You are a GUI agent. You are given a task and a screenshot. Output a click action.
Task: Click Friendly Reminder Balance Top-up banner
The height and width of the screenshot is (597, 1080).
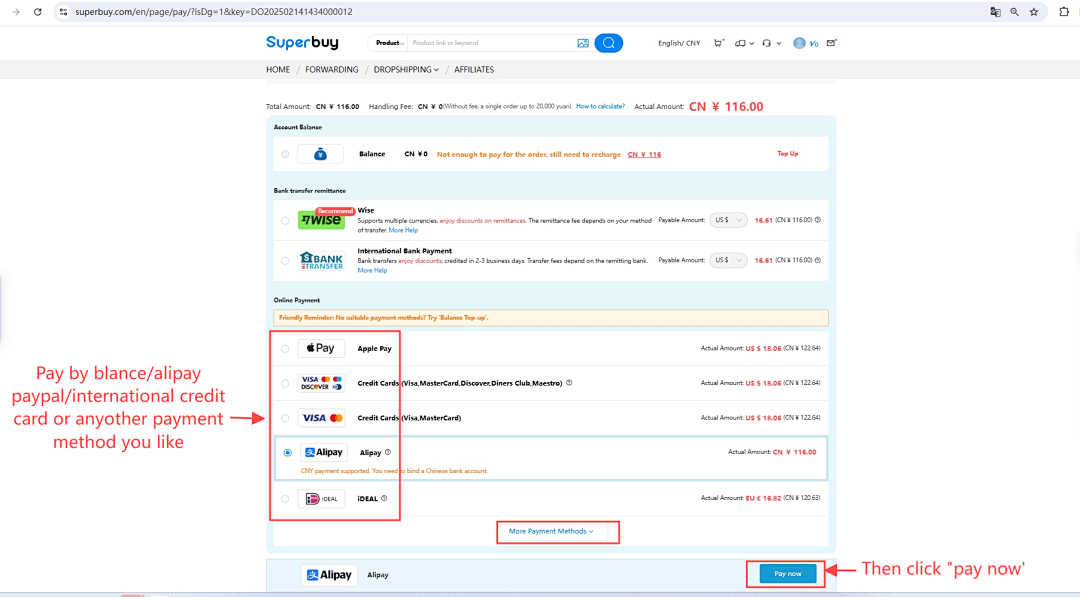click(551, 318)
